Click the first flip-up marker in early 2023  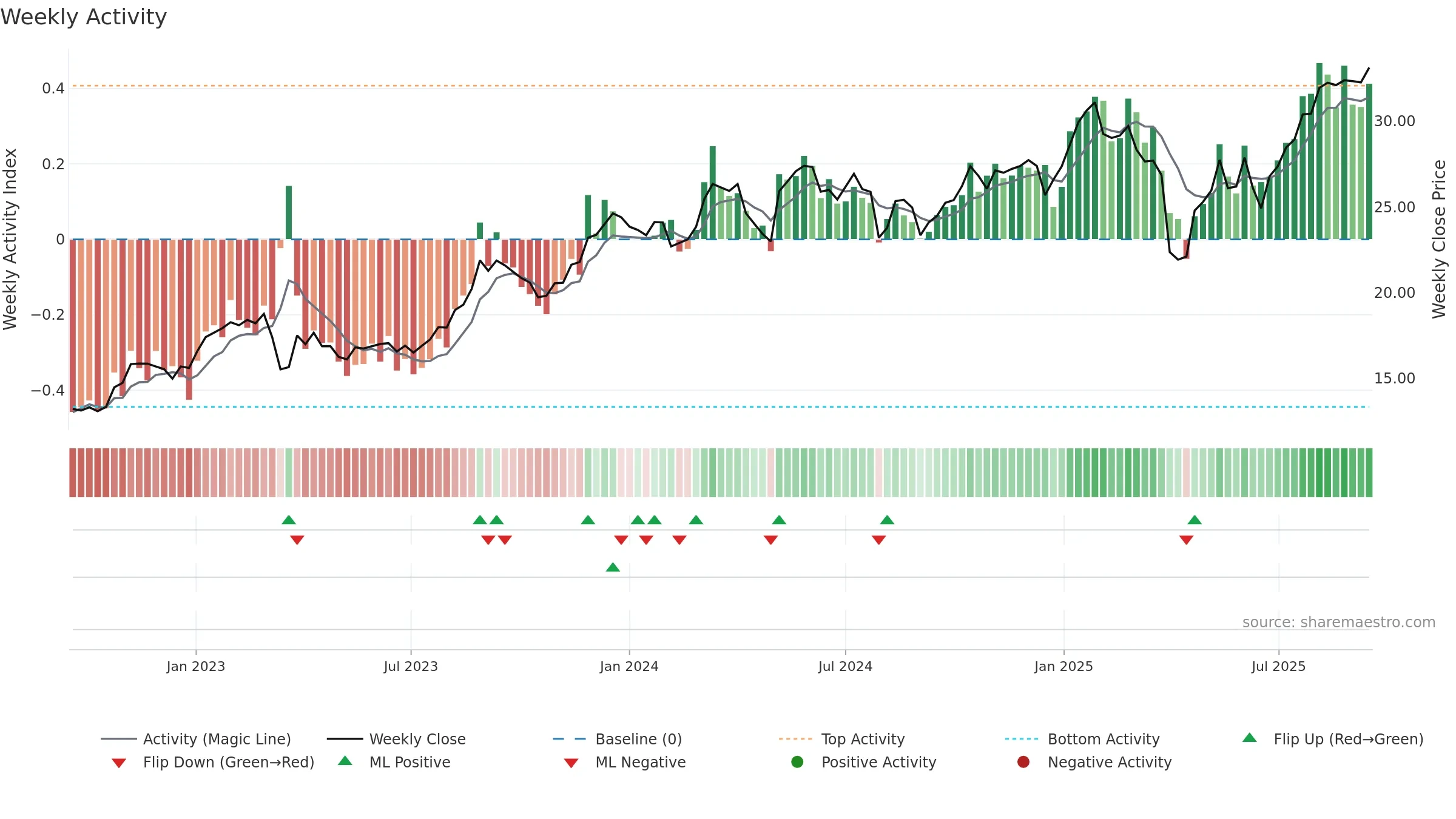289,520
